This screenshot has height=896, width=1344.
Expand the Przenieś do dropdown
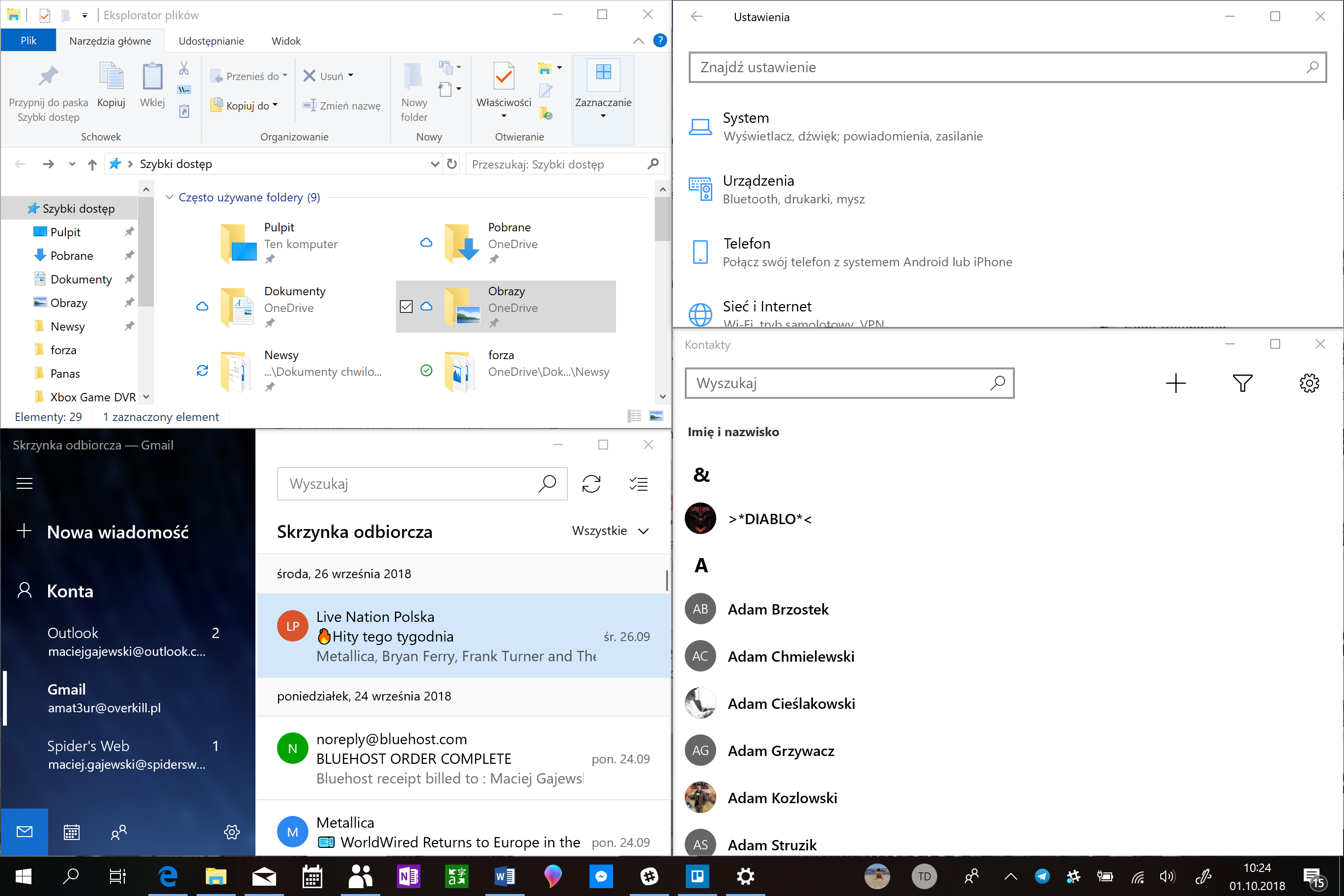[x=284, y=76]
